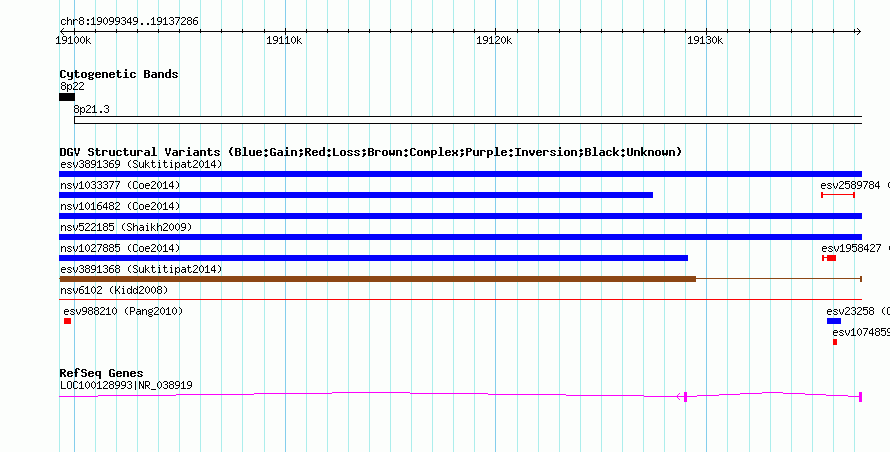The image size is (890, 452).
Task: Click the tiny red esv1074859 marker
Action: 835,342
